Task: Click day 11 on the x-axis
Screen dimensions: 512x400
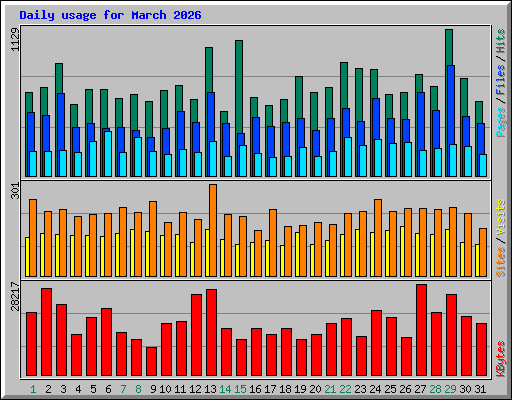Action: (x=180, y=389)
